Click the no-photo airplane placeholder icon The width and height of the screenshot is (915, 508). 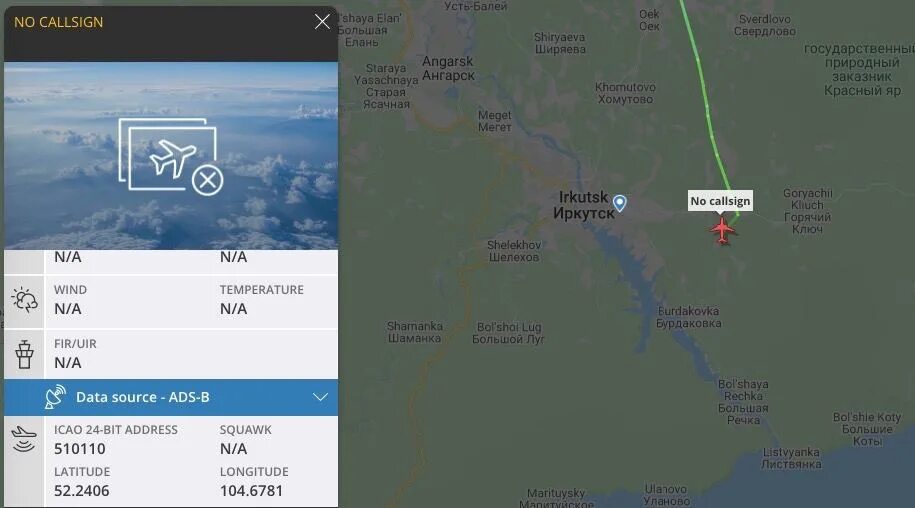tap(171, 157)
